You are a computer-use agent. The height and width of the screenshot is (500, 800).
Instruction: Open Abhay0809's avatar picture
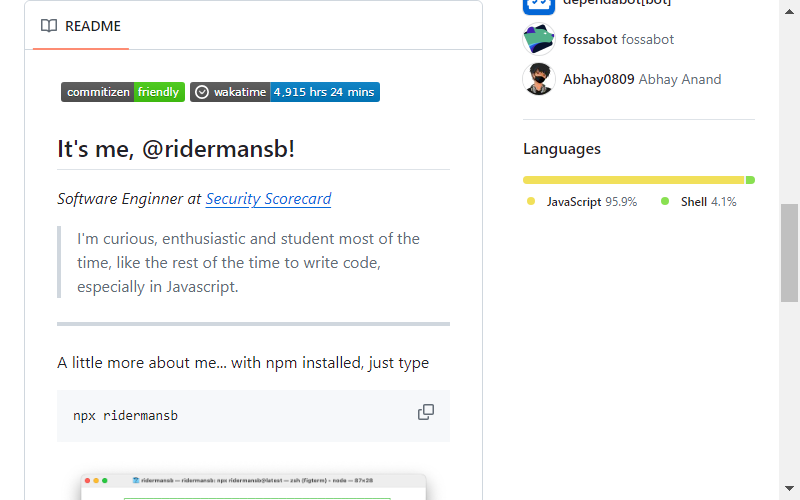pos(539,79)
